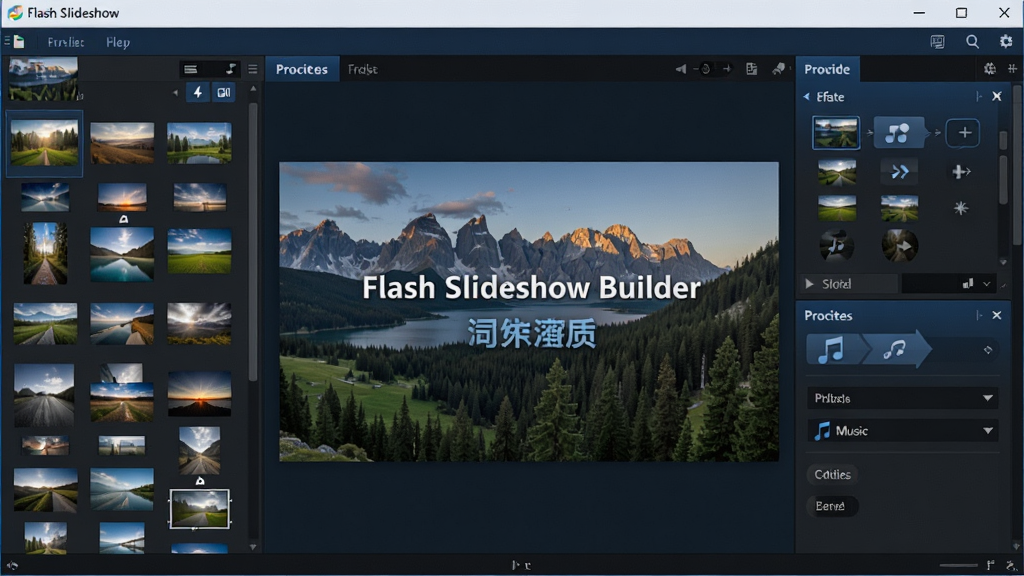Select the sparkle star effect icon
The width and height of the screenshot is (1024, 576).
point(961,208)
